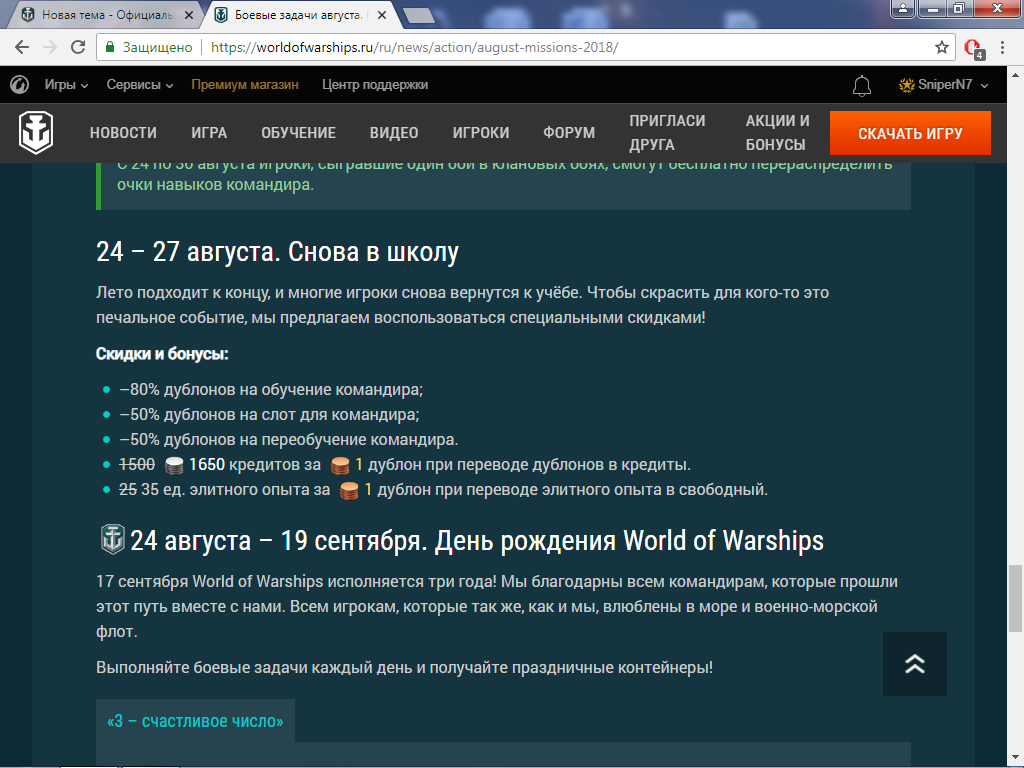The width and height of the screenshot is (1024, 768).
Task: Click the 'СКАЧАТЬ ИГРУ' button
Action: point(910,133)
